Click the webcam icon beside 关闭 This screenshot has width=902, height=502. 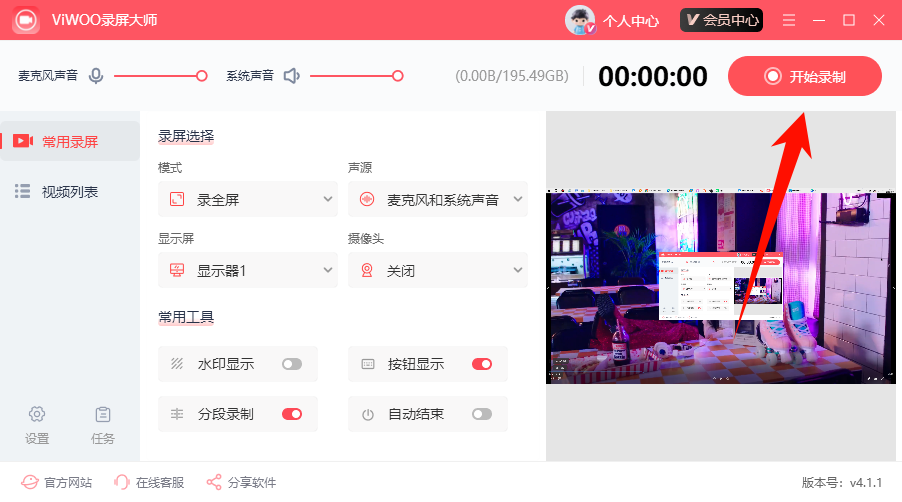click(x=367, y=270)
